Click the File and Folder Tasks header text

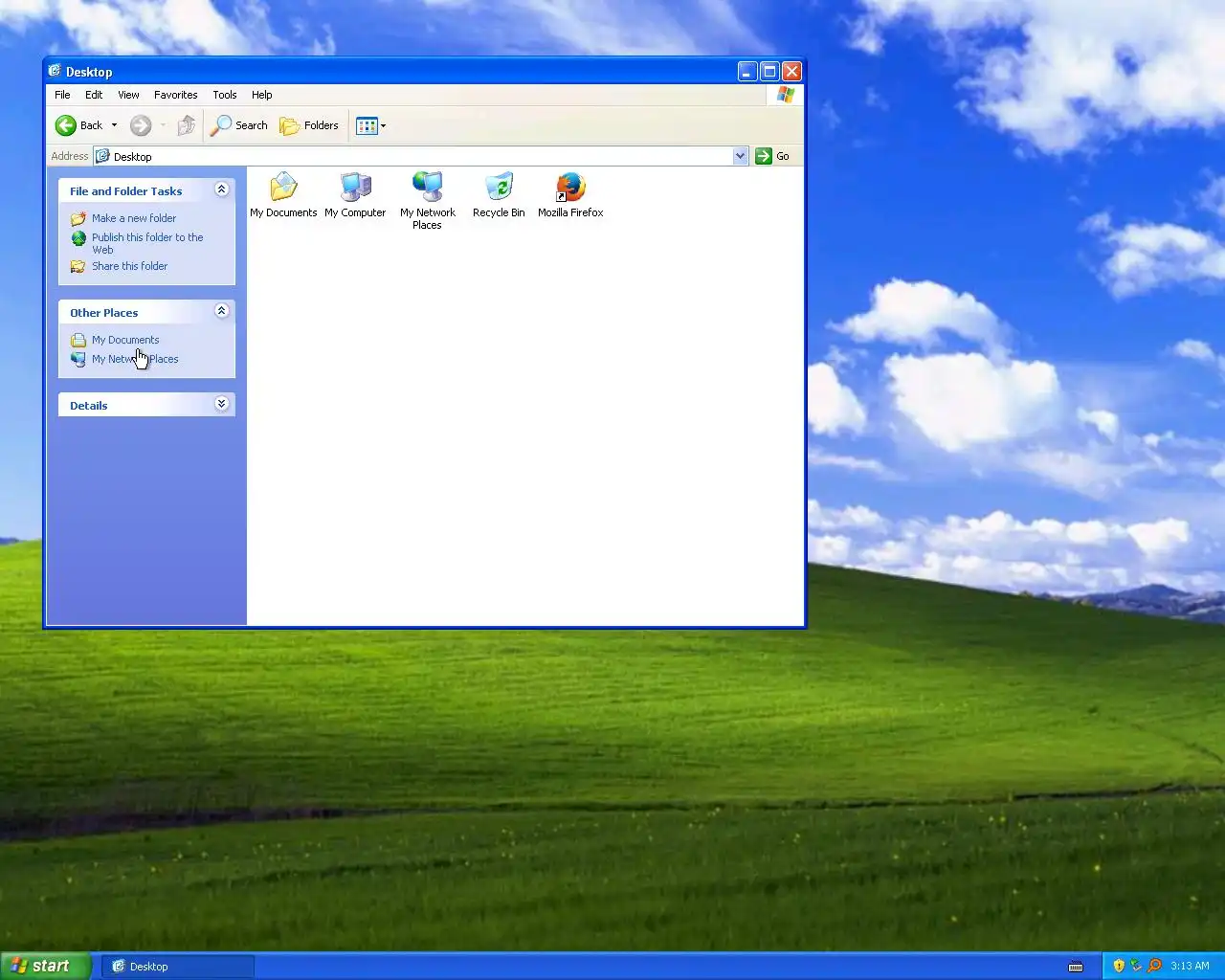tap(125, 191)
